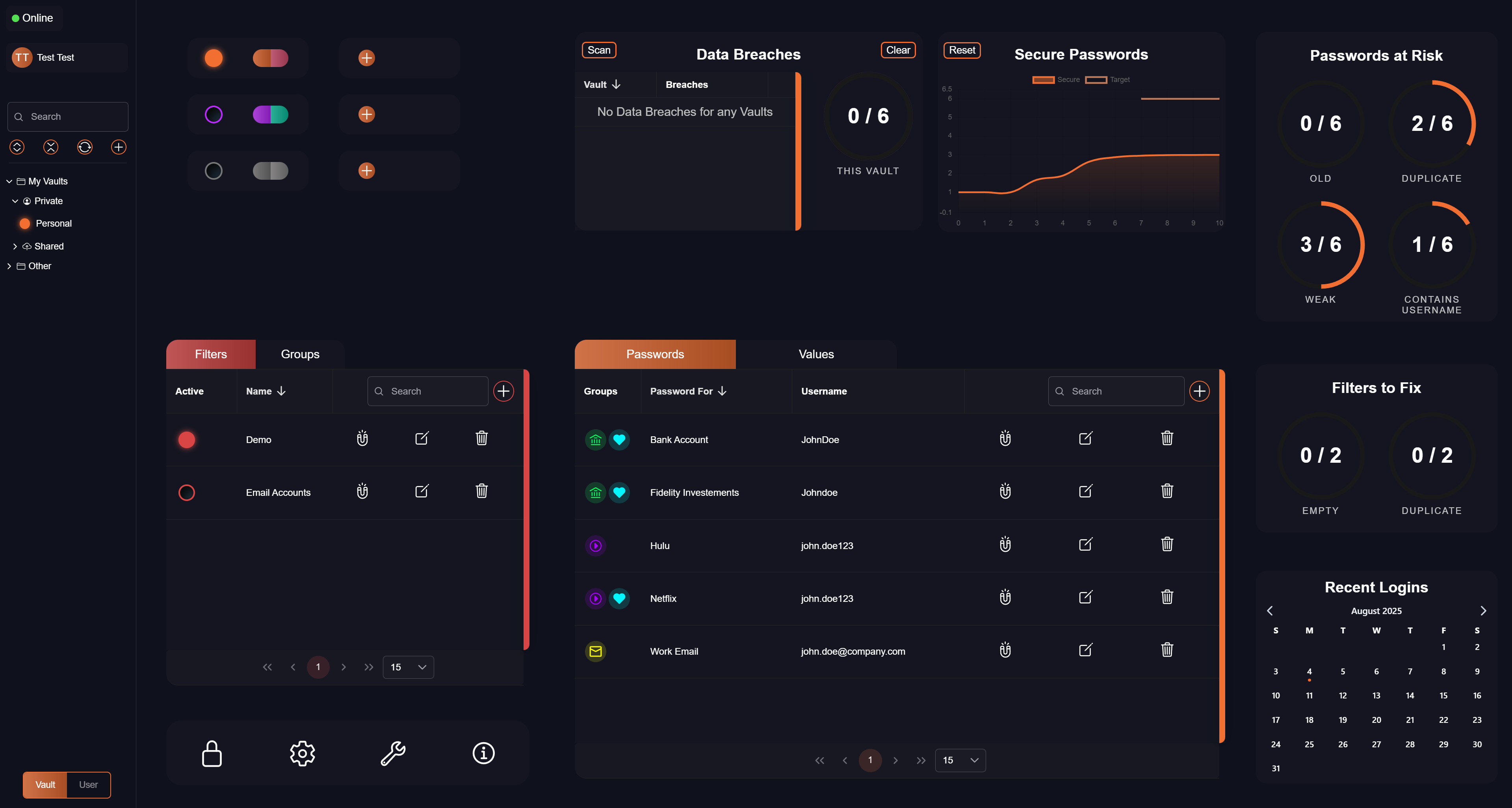The width and height of the screenshot is (1512, 808).
Task: Click the lock icon in the bottom toolbar
Action: click(x=211, y=753)
